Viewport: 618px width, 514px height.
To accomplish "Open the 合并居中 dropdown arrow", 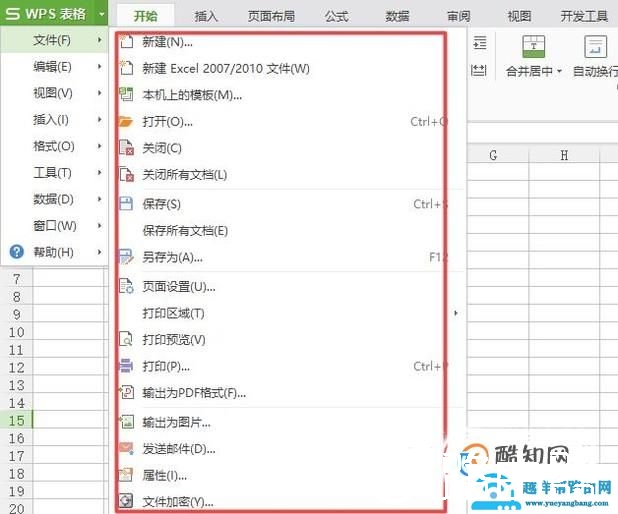I will (x=559, y=71).
